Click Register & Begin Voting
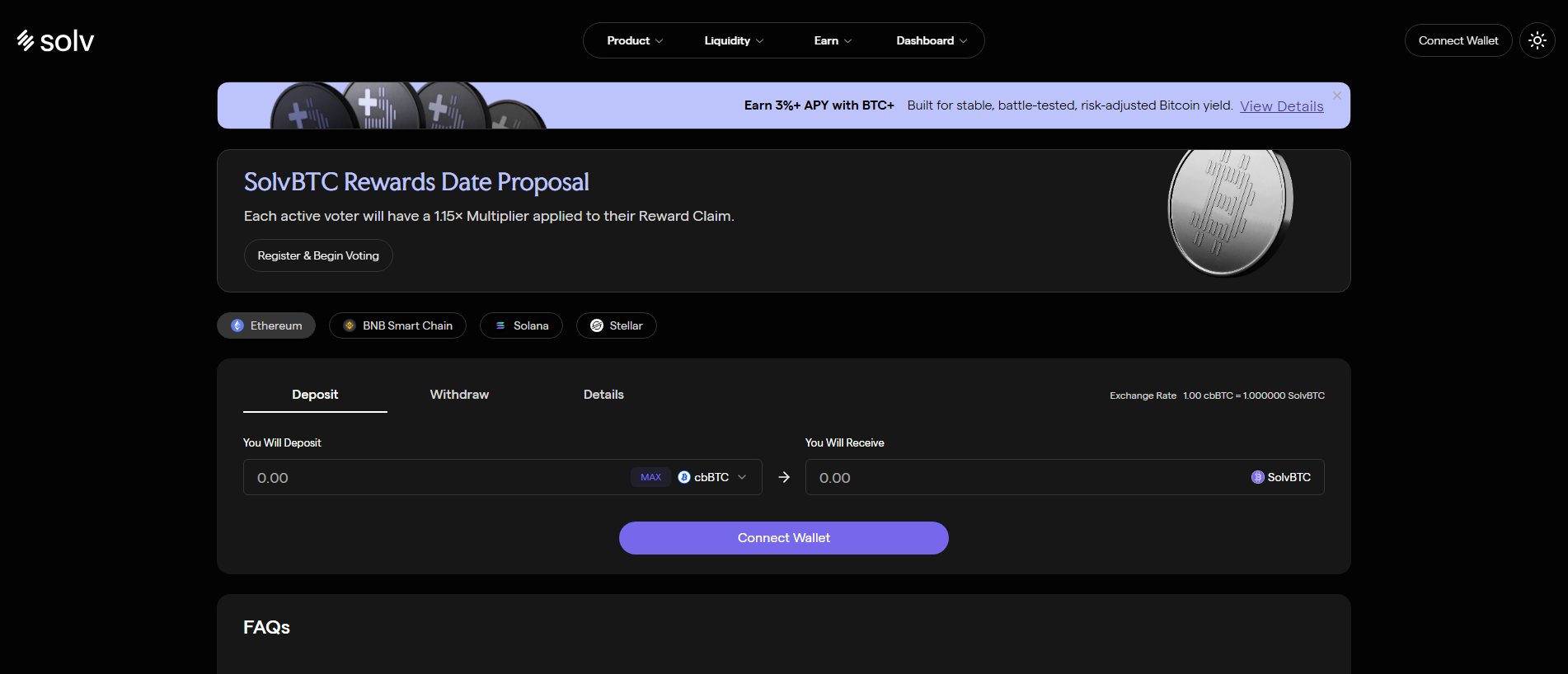Viewport: 1568px width, 674px height. [x=318, y=255]
